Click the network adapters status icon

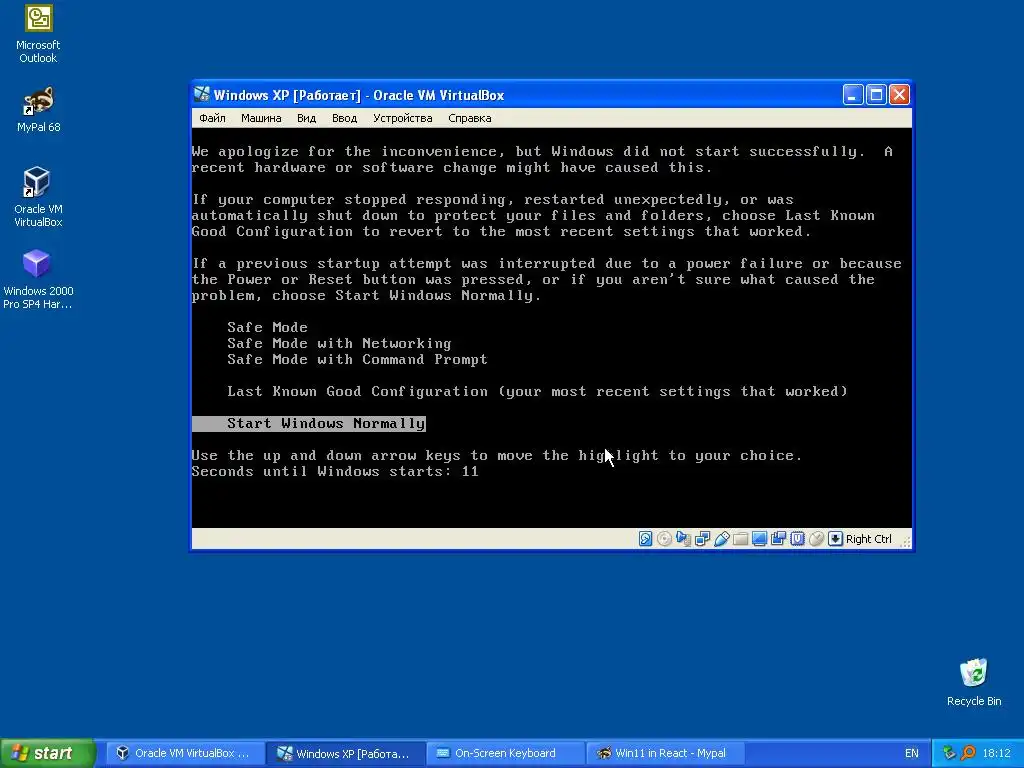[703, 539]
